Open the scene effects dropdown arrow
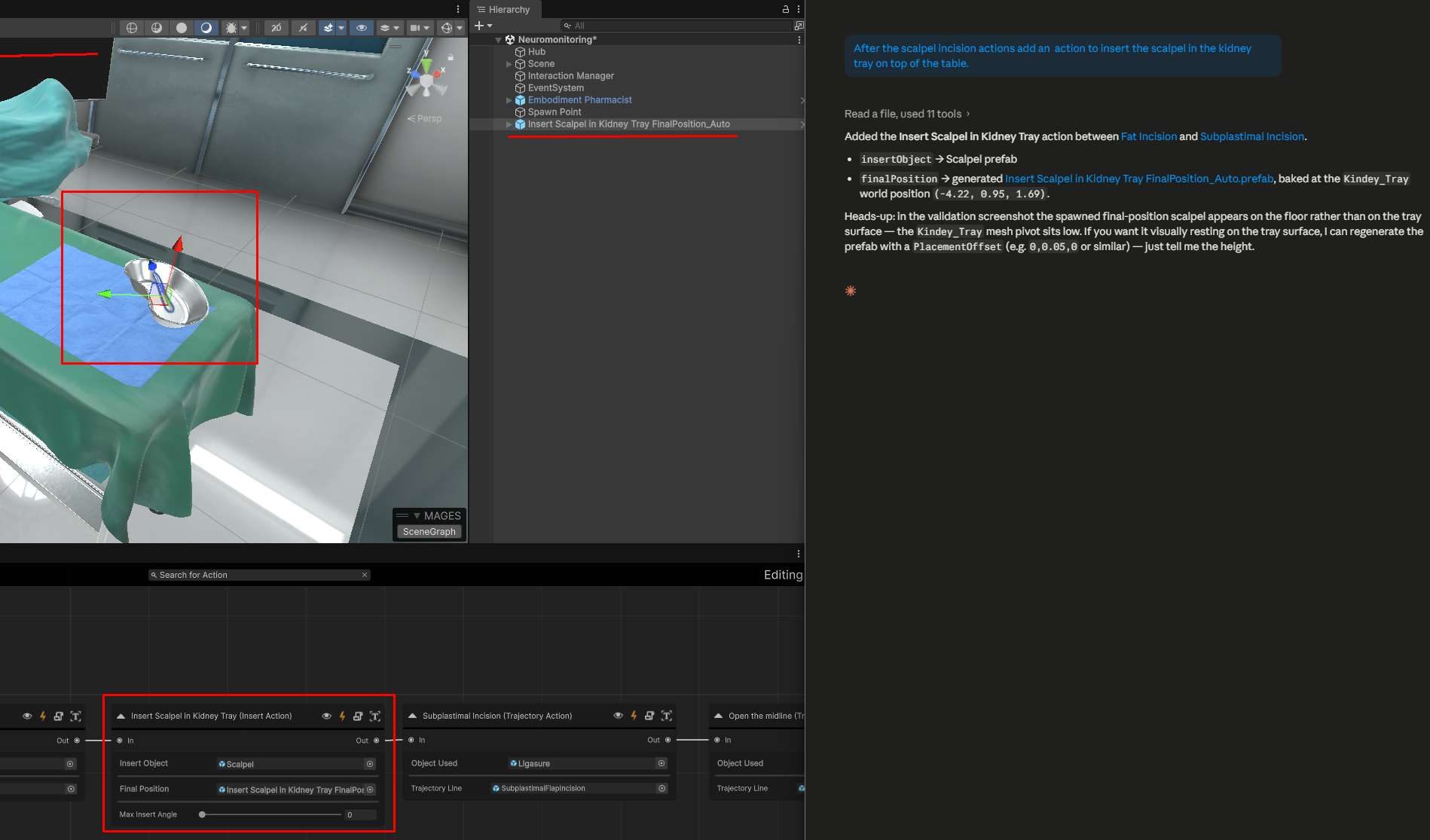Viewport: 1430px width, 840px height. 341,28
